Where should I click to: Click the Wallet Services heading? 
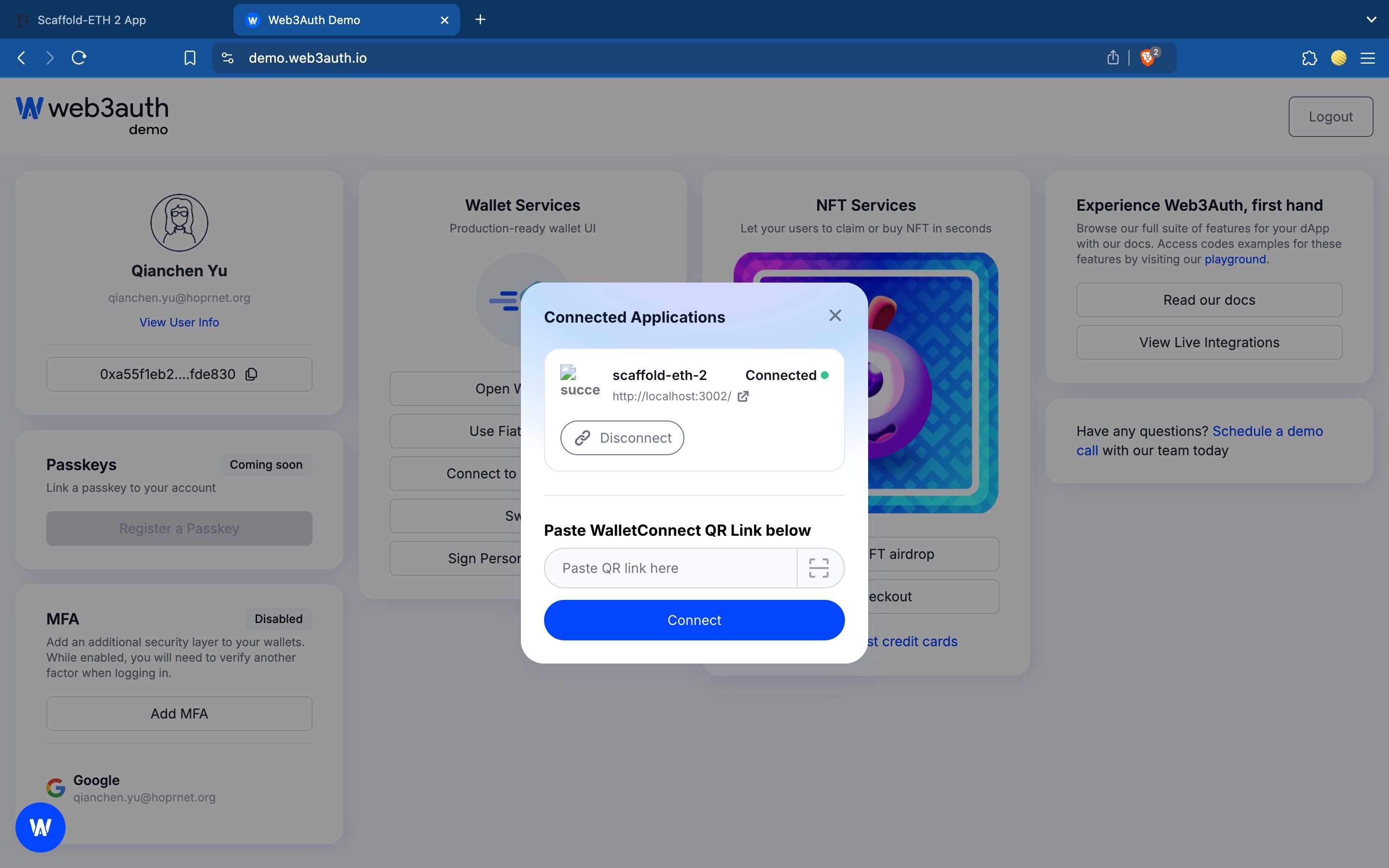[522, 205]
